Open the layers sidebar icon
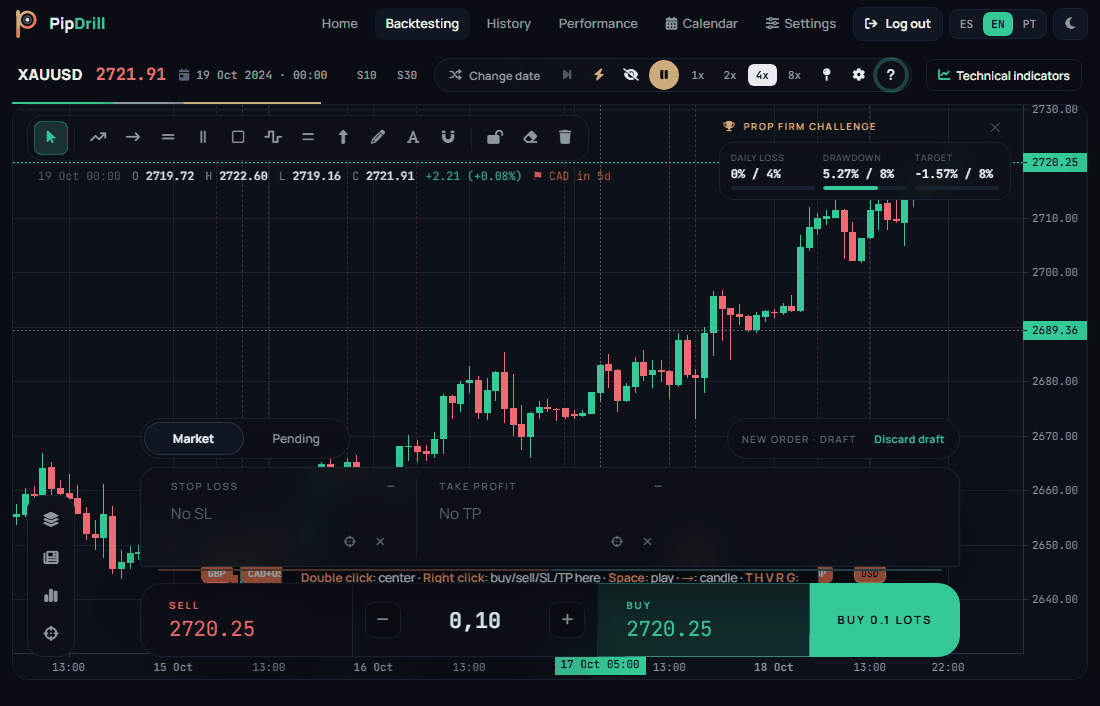The image size is (1100, 706). (x=51, y=519)
